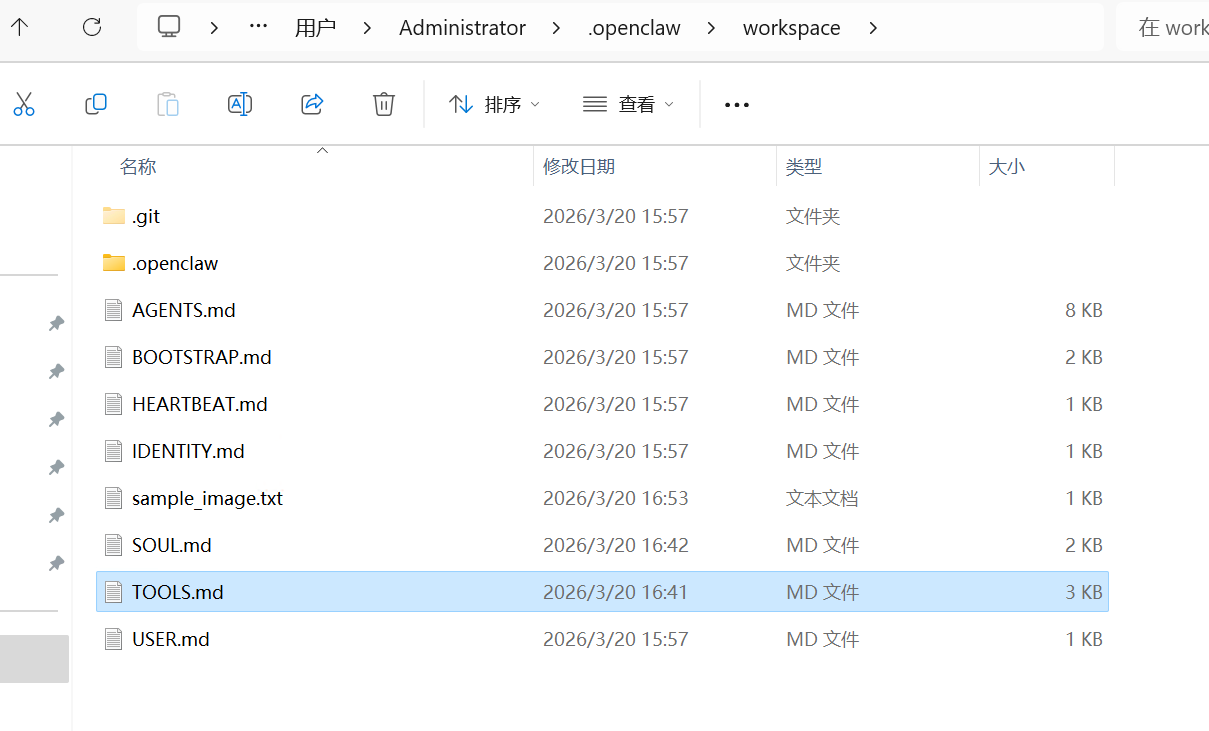Click the PC monitor icon in address bar
The height and width of the screenshot is (731, 1209).
click(x=169, y=27)
